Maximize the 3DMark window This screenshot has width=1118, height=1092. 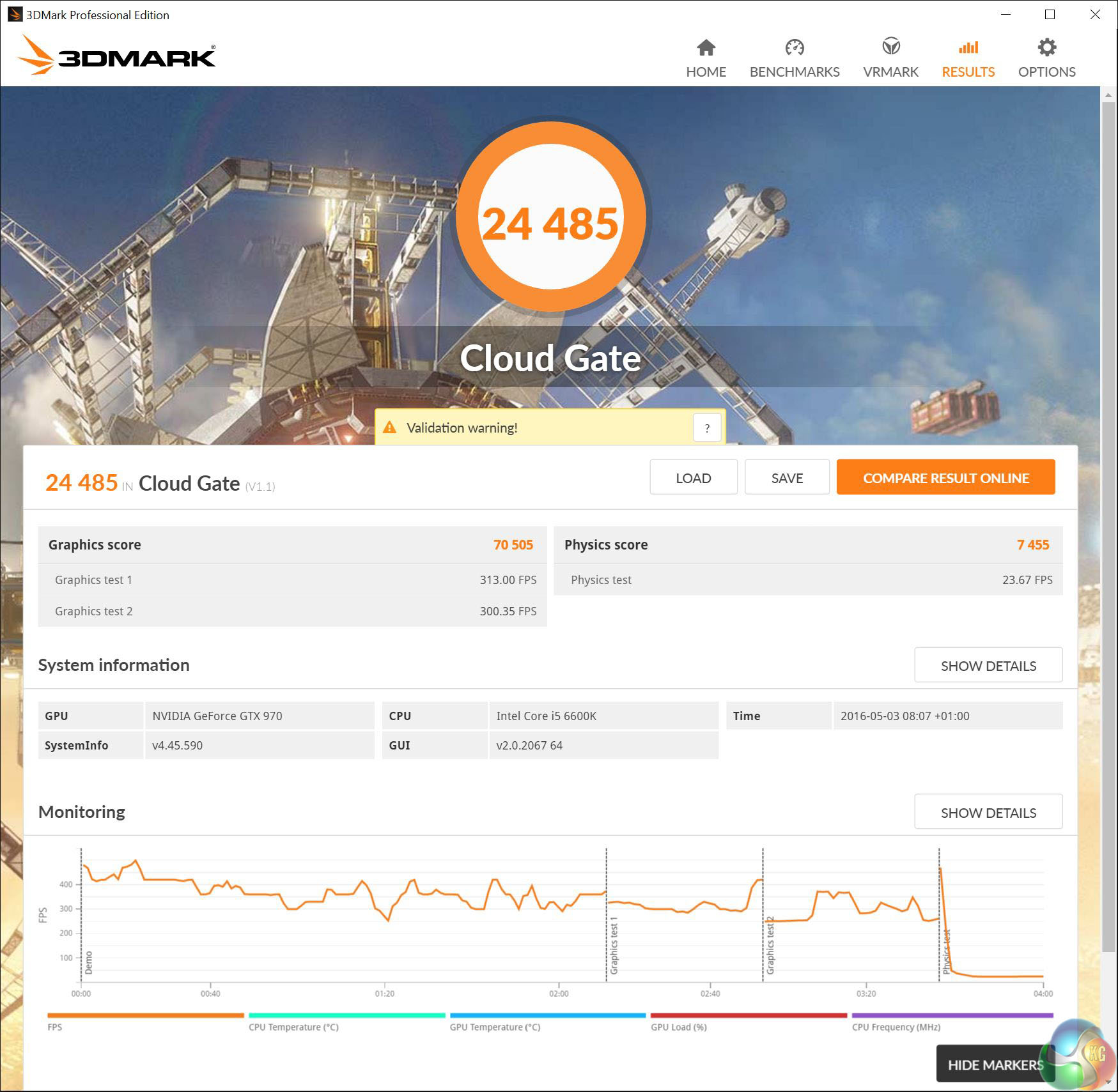1050,14
